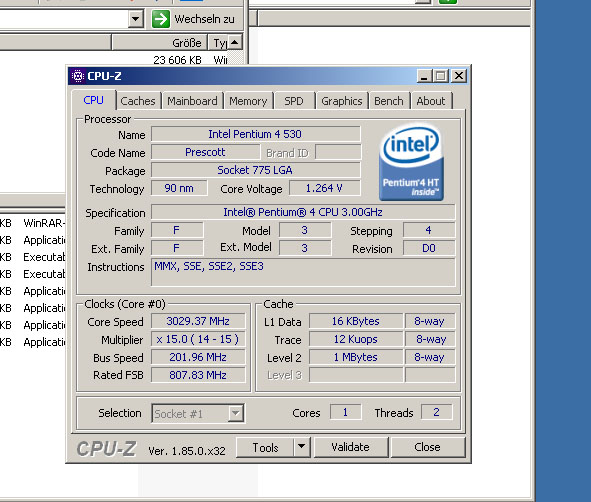
Task: Open the SPD tab
Action: tap(294, 101)
